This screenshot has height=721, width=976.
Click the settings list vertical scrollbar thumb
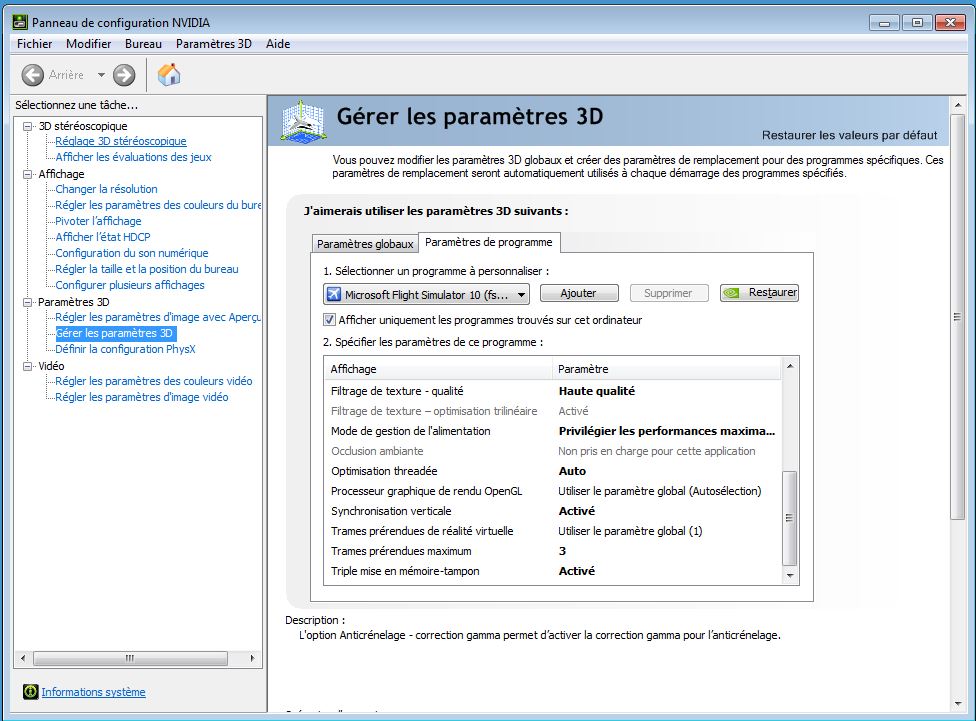(789, 518)
